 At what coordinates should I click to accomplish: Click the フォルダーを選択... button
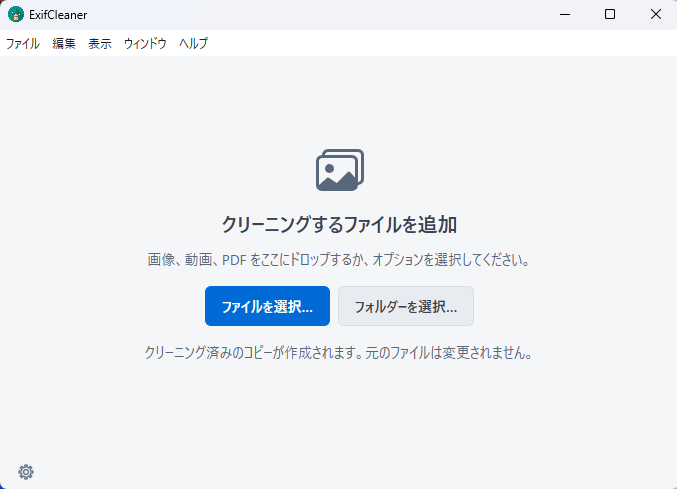[406, 306]
